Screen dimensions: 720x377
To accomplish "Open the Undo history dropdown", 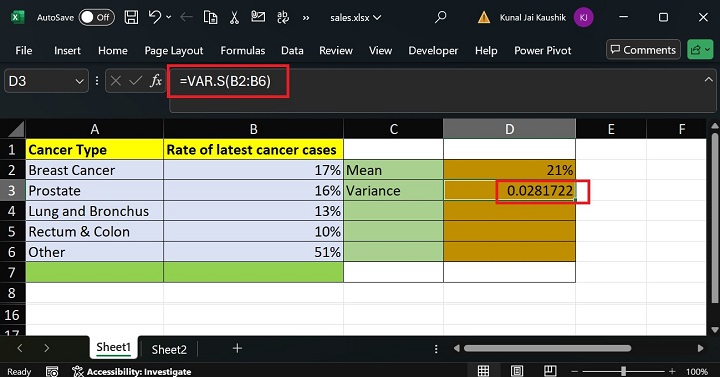I will [x=169, y=17].
